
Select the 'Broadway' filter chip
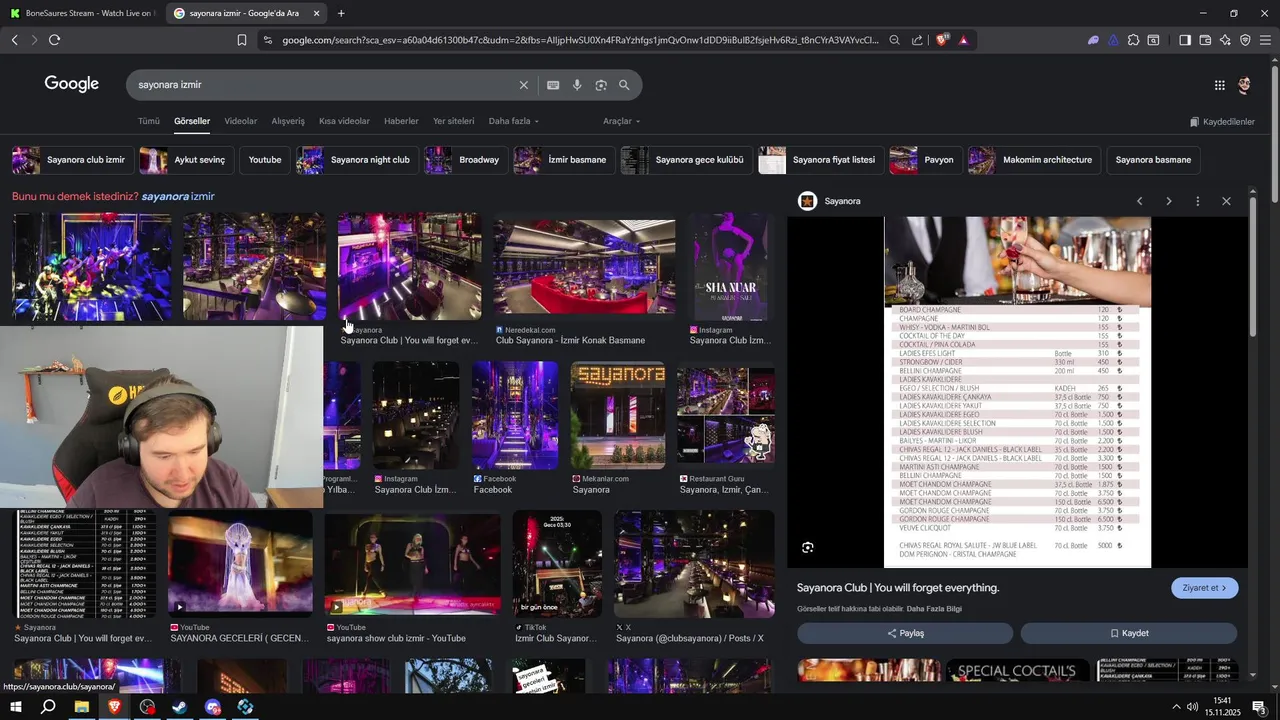(465, 160)
